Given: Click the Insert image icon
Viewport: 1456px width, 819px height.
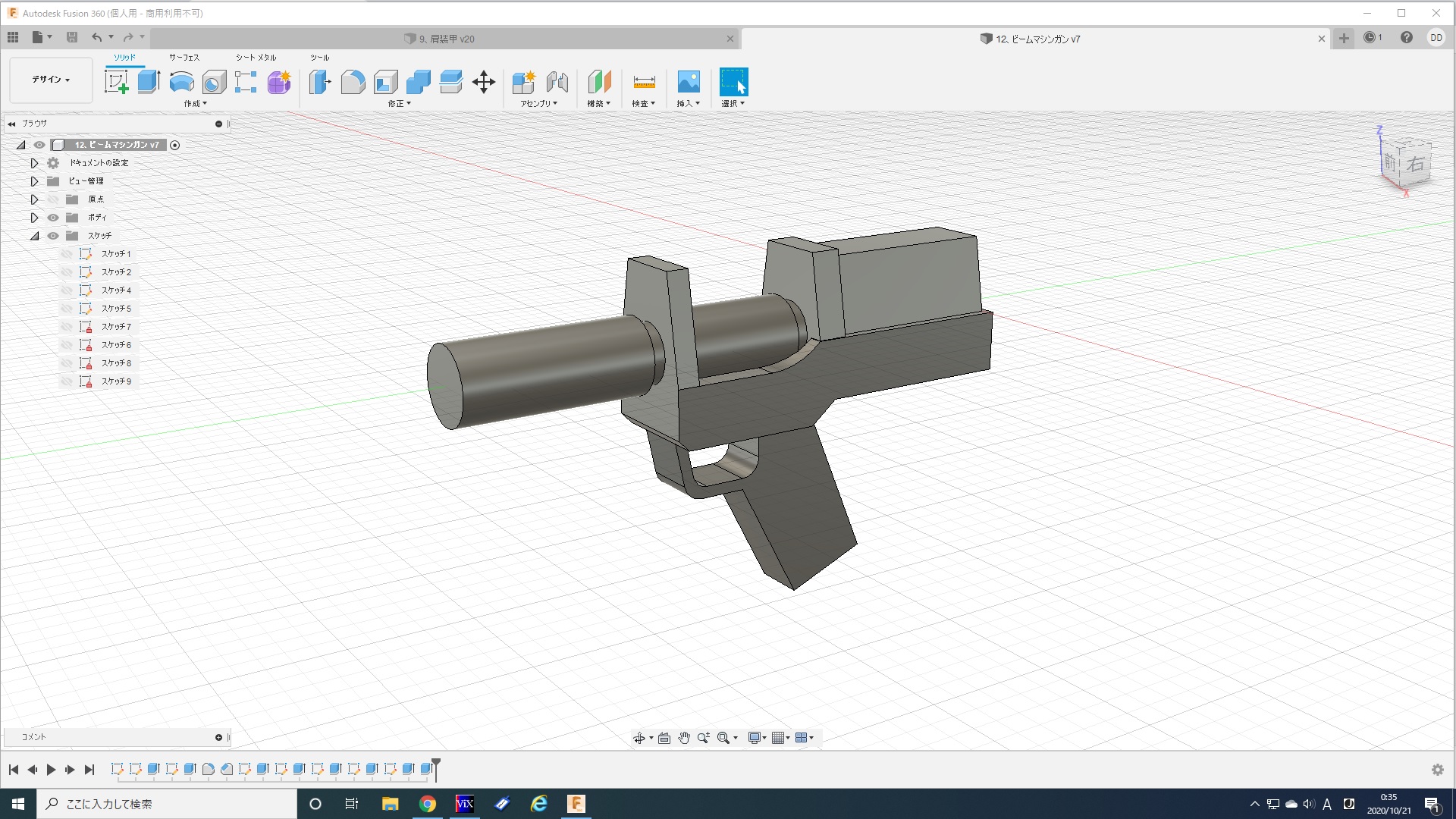Looking at the screenshot, I should point(688,82).
